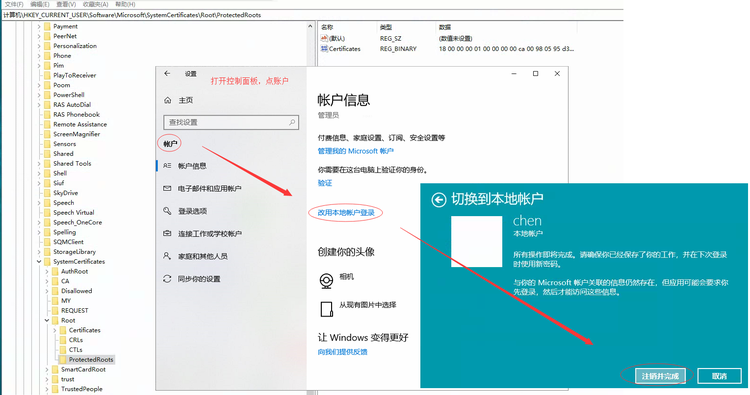The image size is (750, 395).
Task: Click the PowerShell folder icon
Action: pos(47,95)
